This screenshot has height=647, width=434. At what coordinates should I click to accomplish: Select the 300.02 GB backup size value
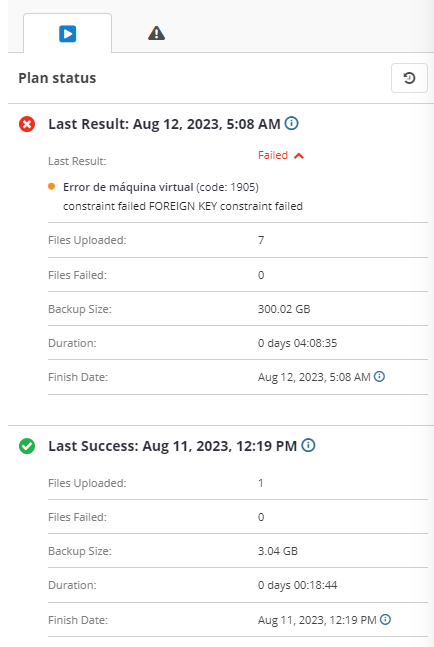coord(284,309)
